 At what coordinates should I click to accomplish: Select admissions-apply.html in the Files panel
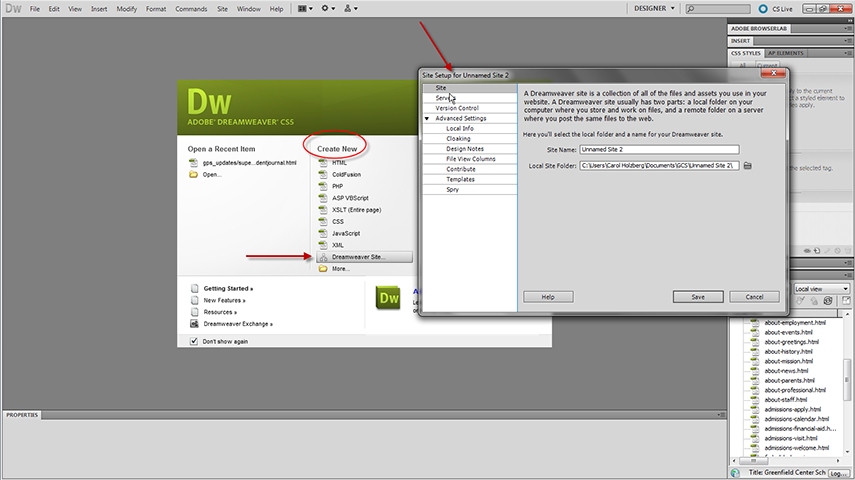click(792, 410)
